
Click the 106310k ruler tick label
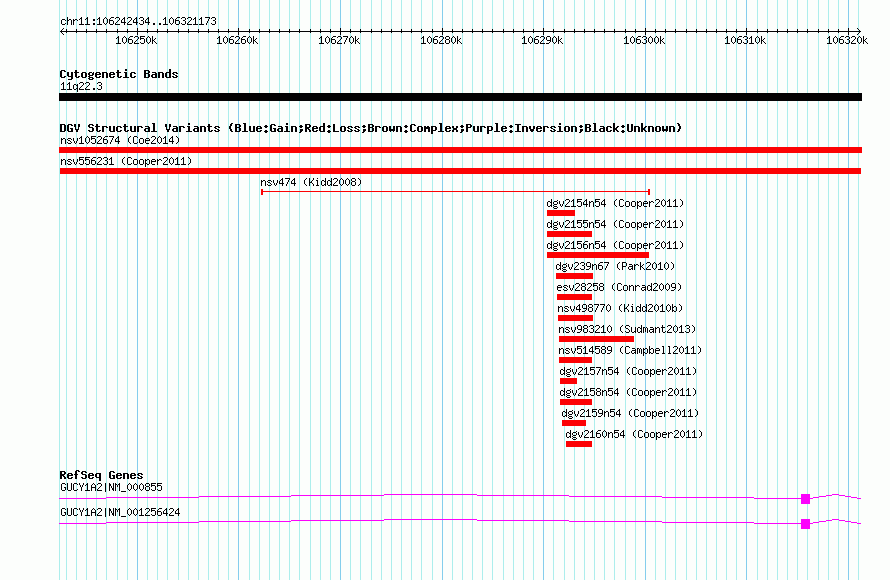coord(745,40)
